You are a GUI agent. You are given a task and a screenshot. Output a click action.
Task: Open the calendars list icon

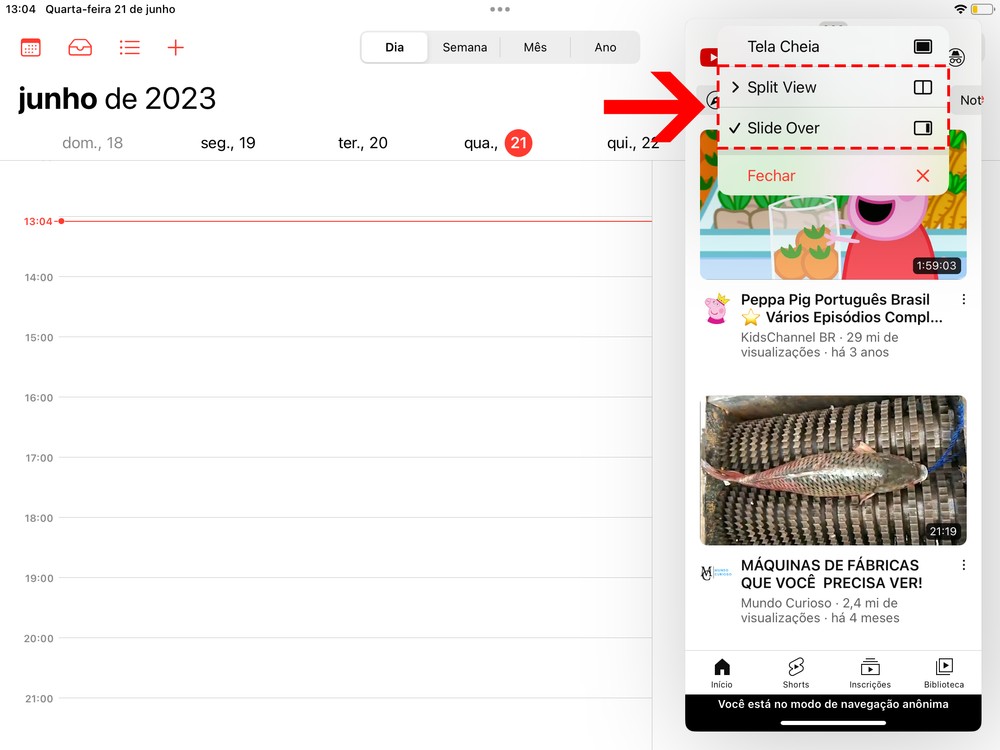click(x=30, y=47)
